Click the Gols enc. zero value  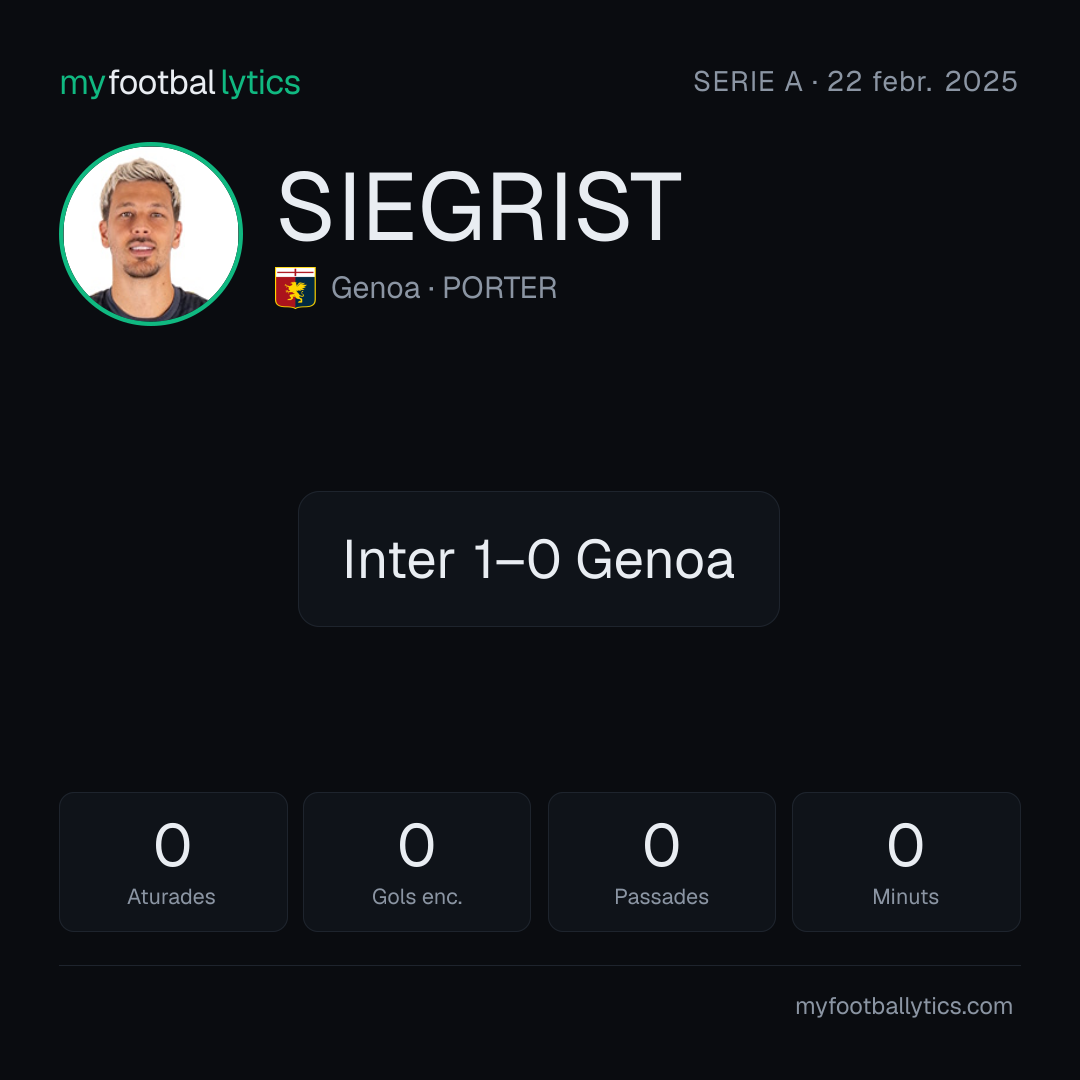tap(417, 845)
